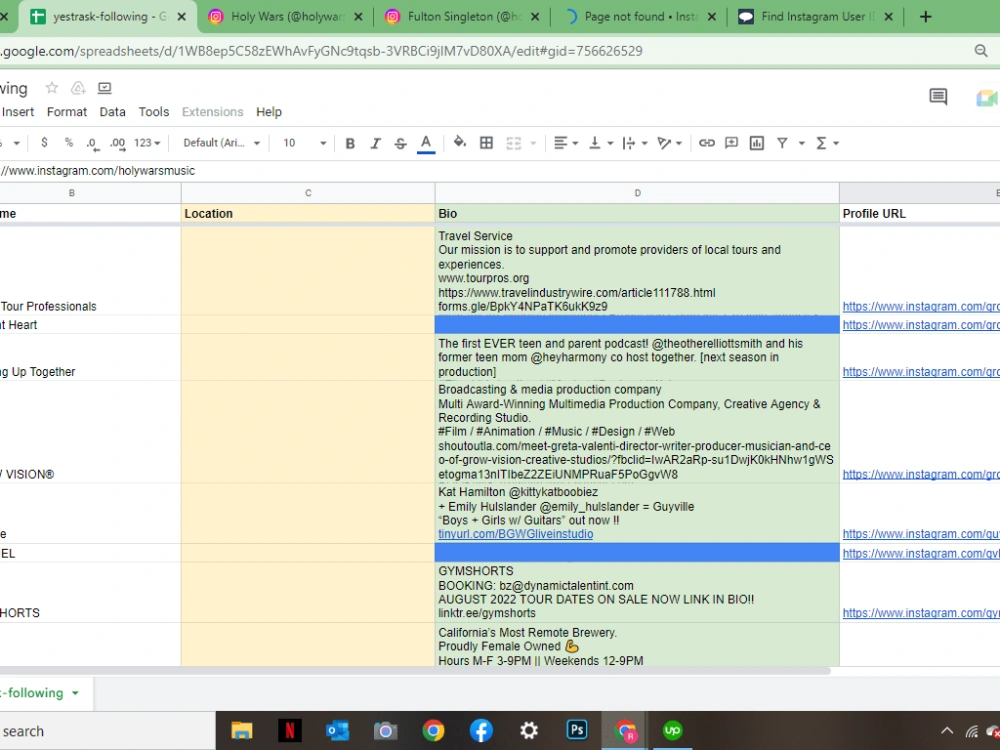Insert a link using toolbar icon

click(707, 143)
